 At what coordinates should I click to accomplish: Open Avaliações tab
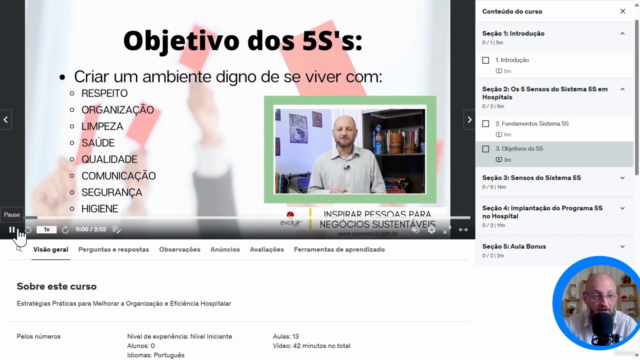pos(267,249)
